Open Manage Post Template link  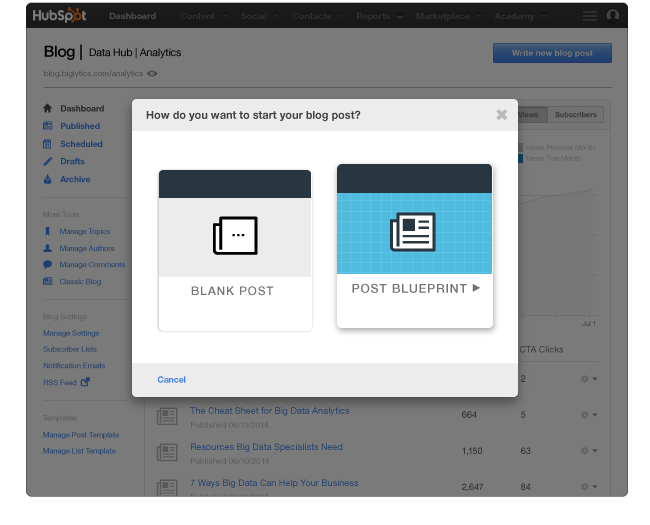[x=81, y=435]
